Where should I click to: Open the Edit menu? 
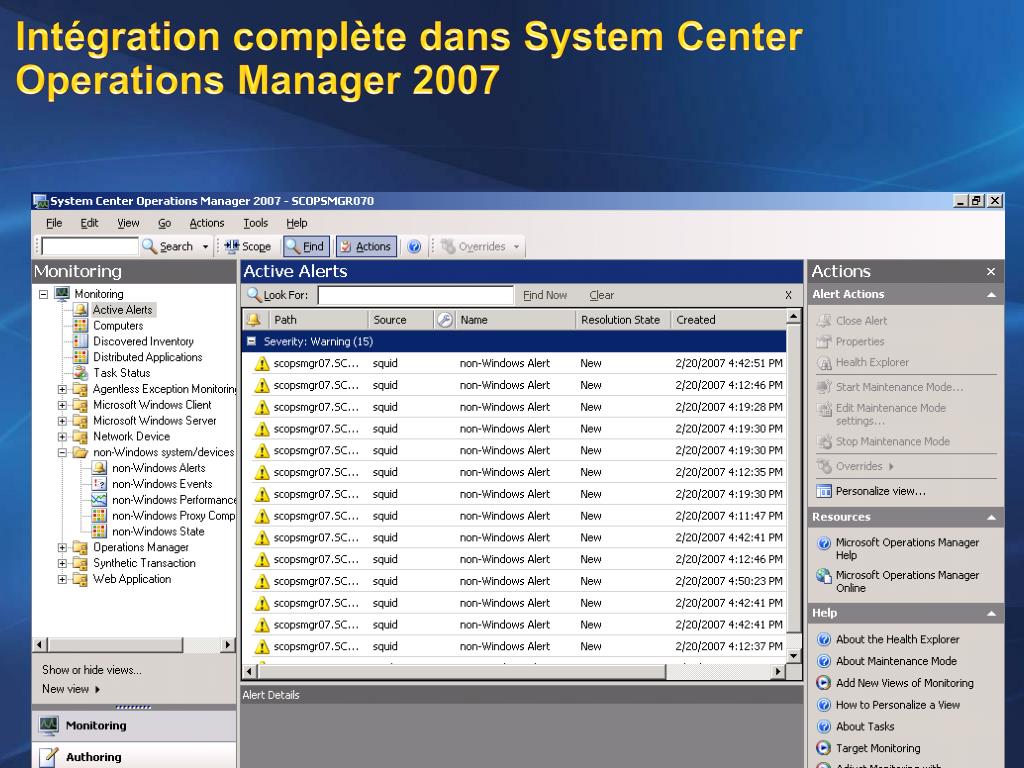[89, 223]
